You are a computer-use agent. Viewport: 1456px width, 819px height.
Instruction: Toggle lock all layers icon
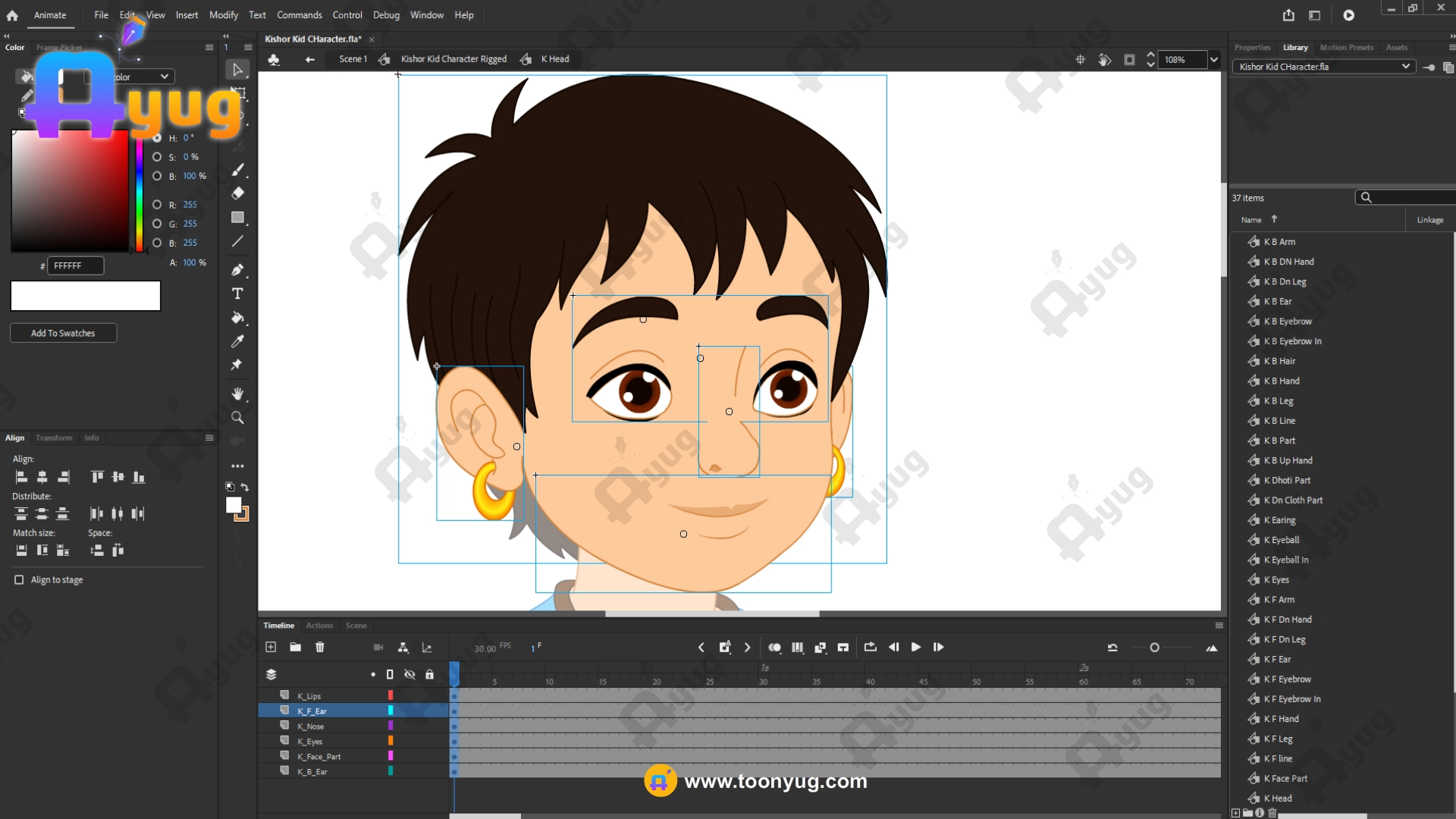pos(429,674)
